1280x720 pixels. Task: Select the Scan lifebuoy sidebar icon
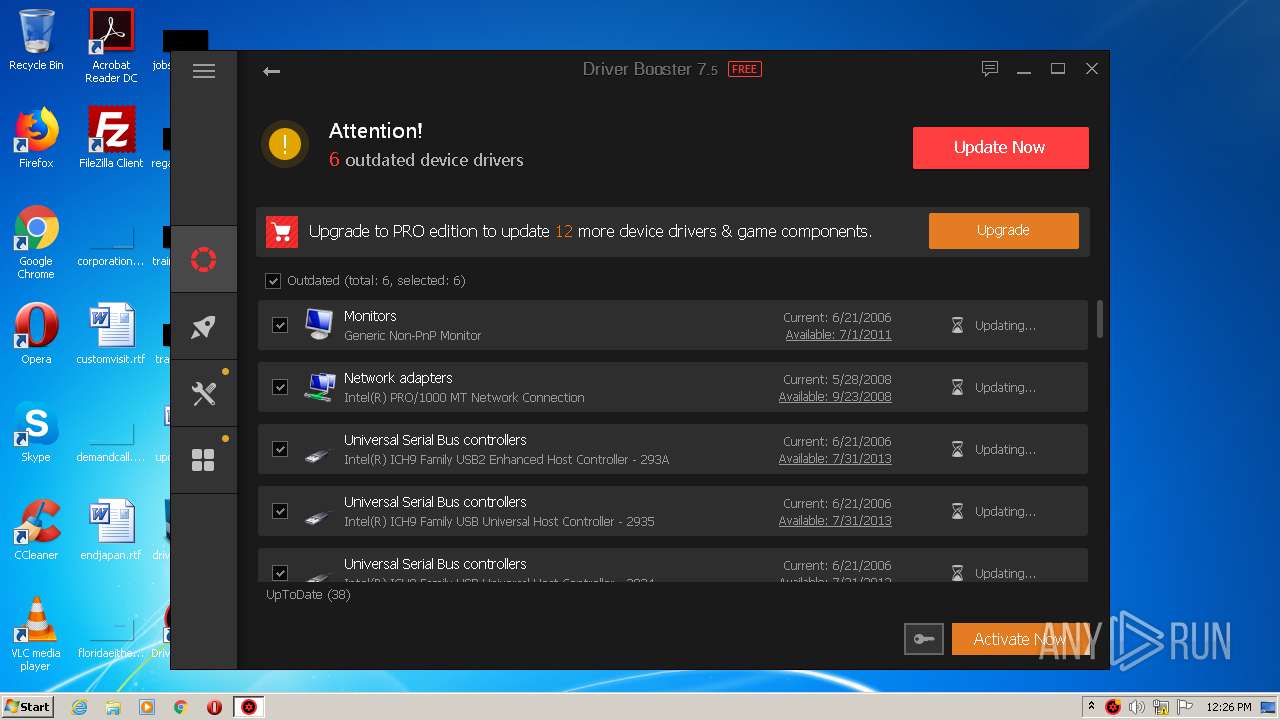tap(204, 260)
